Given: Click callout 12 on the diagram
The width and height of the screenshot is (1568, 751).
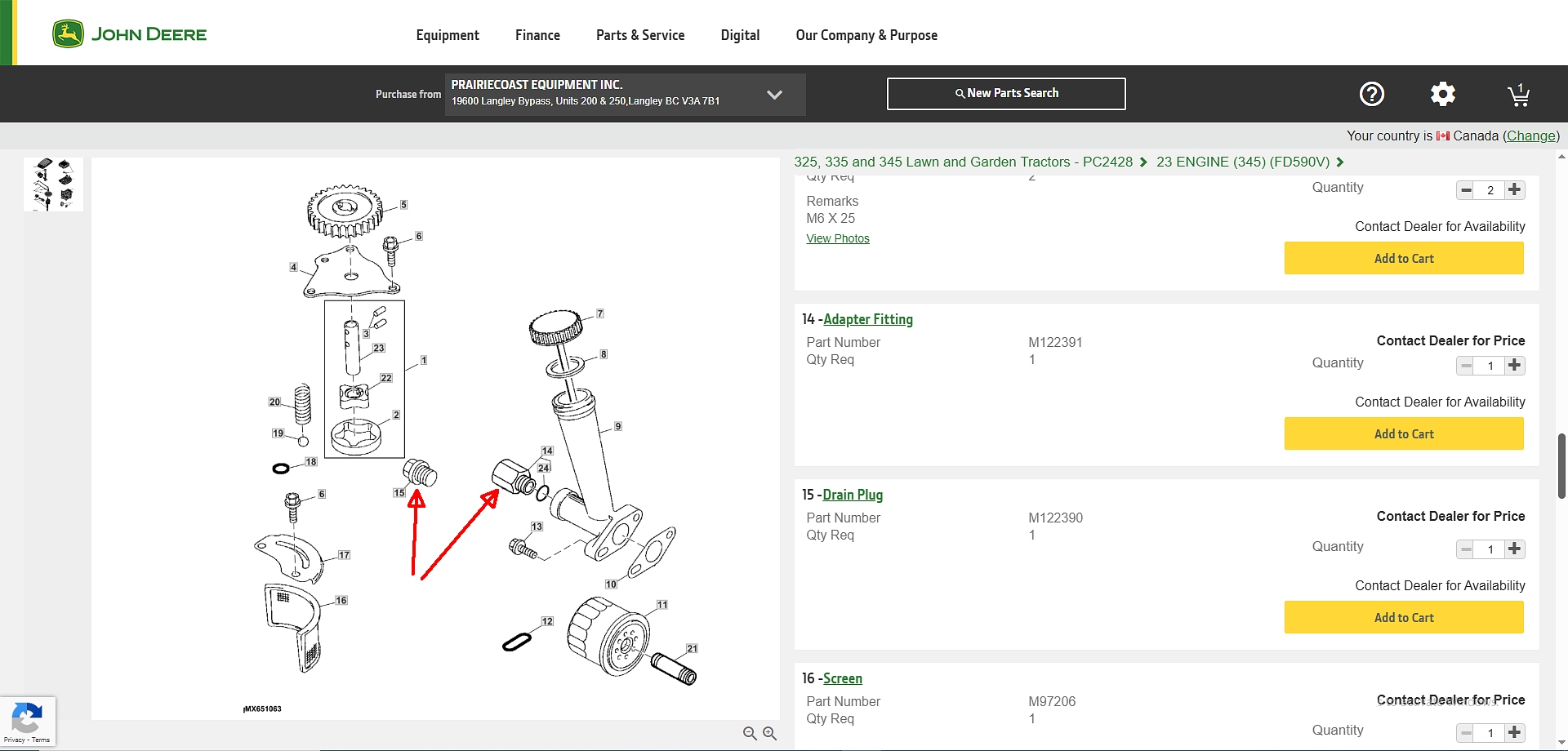Looking at the screenshot, I should [x=547, y=621].
